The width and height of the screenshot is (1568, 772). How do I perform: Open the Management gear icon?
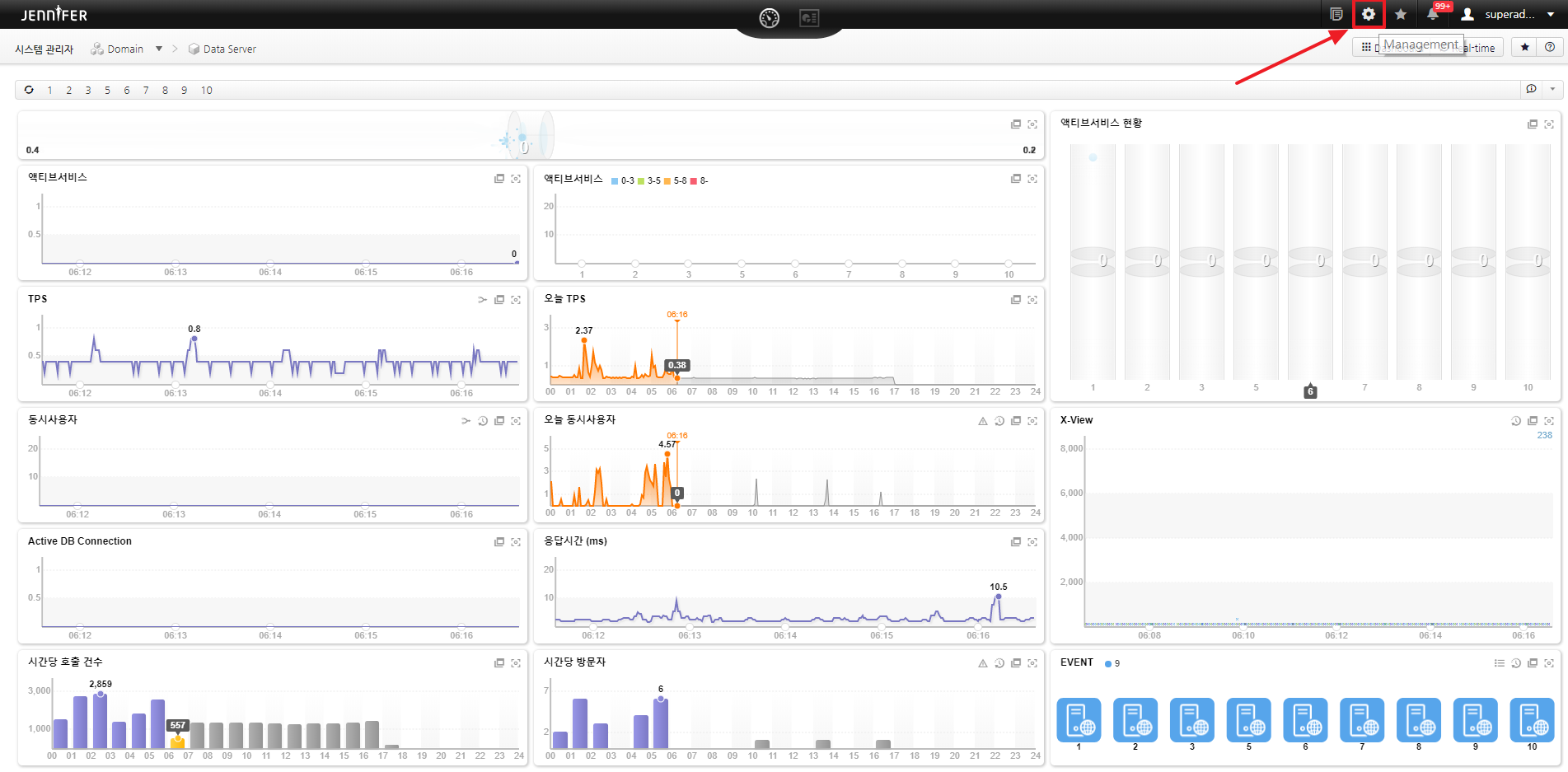[1368, 14]
